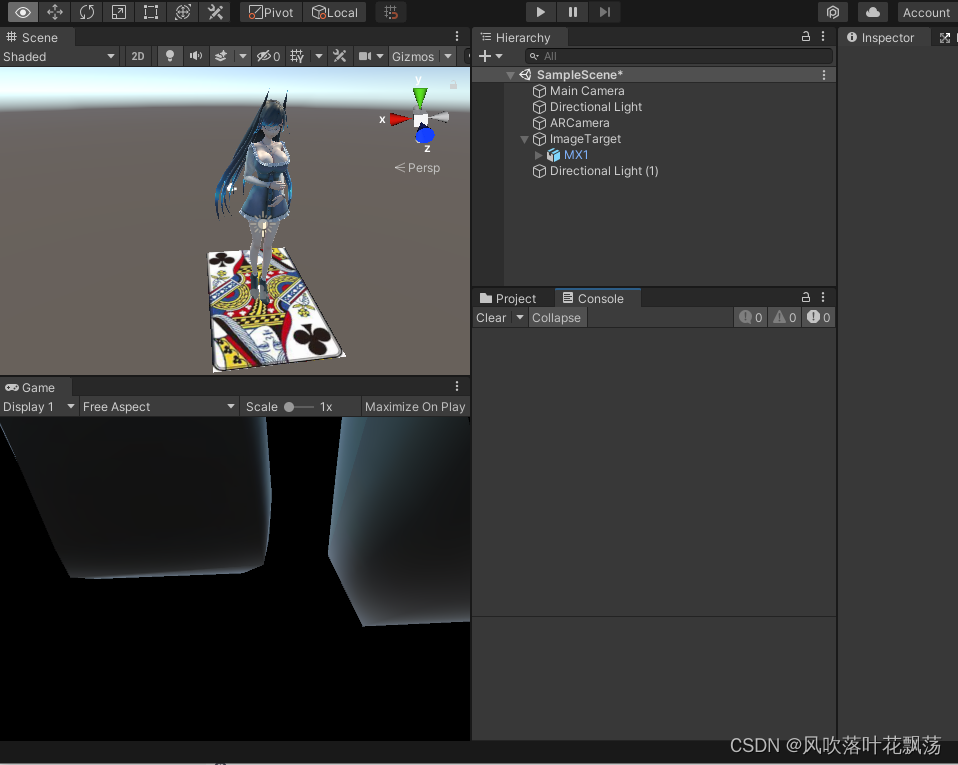Switch handle orientation via the Local toggle
This screenshot has height=765, width=958.
[335, 12]
